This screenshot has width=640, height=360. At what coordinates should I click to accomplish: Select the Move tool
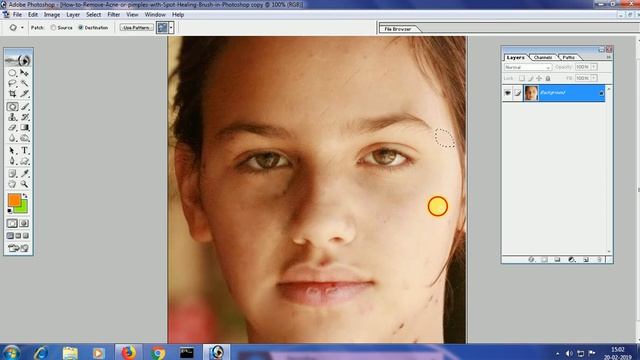24,73
